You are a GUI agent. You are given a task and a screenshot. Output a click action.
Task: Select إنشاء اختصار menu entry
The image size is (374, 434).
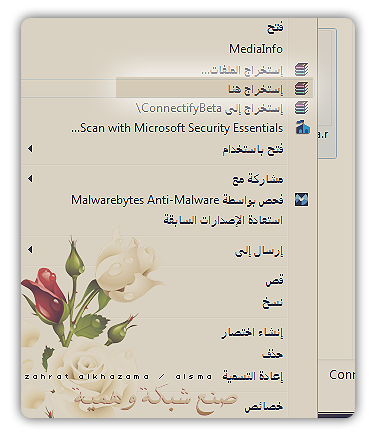252,333
